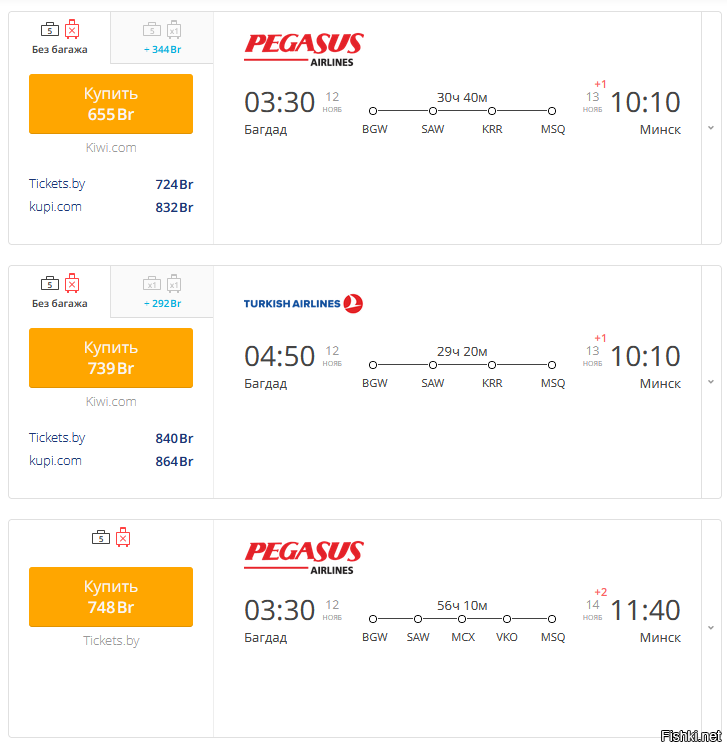
Task: Click the Turkish Airlines logo
Action: 303,303
